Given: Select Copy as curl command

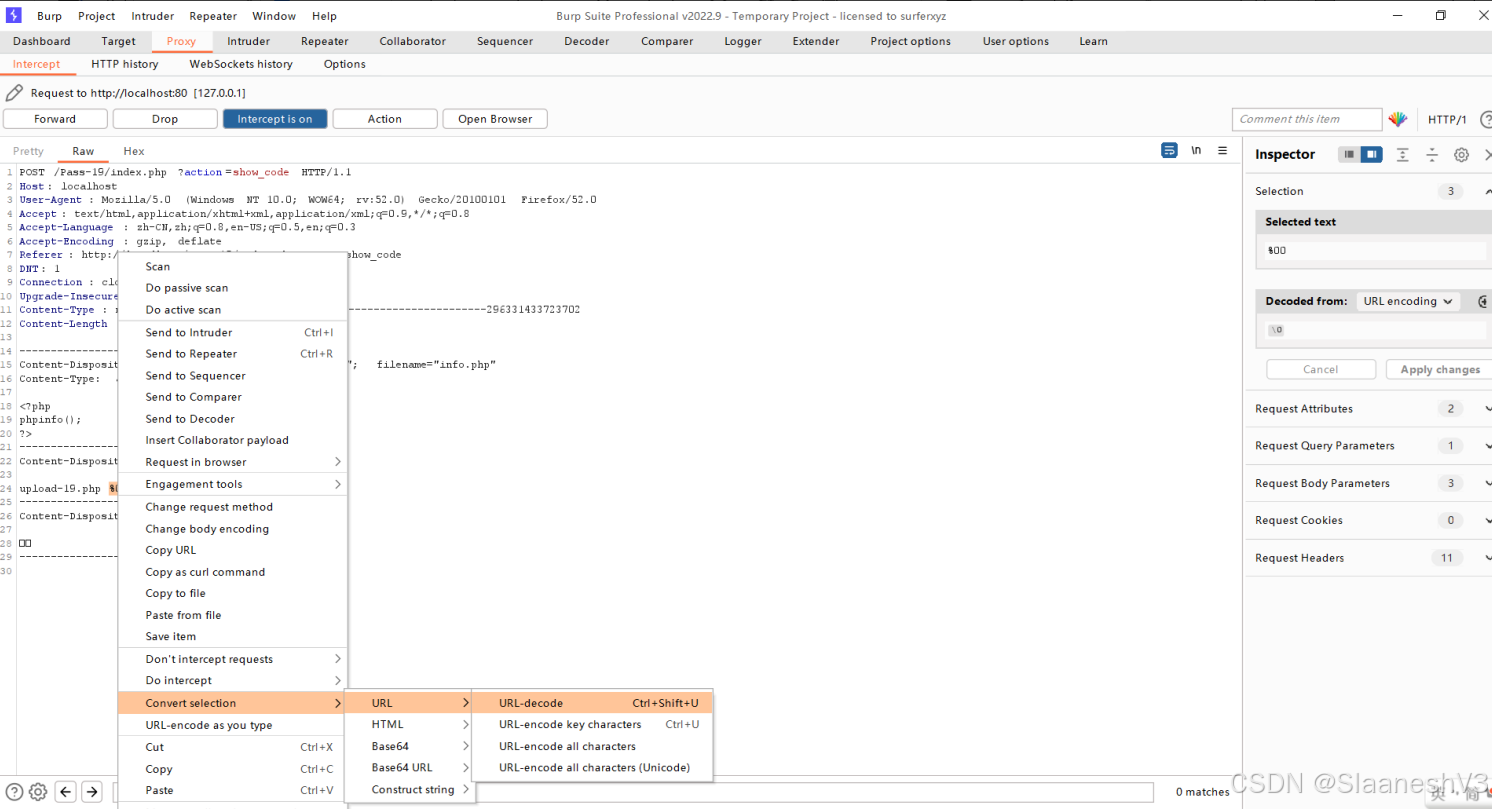Looking at the screenshot, I should click(233, 572).
